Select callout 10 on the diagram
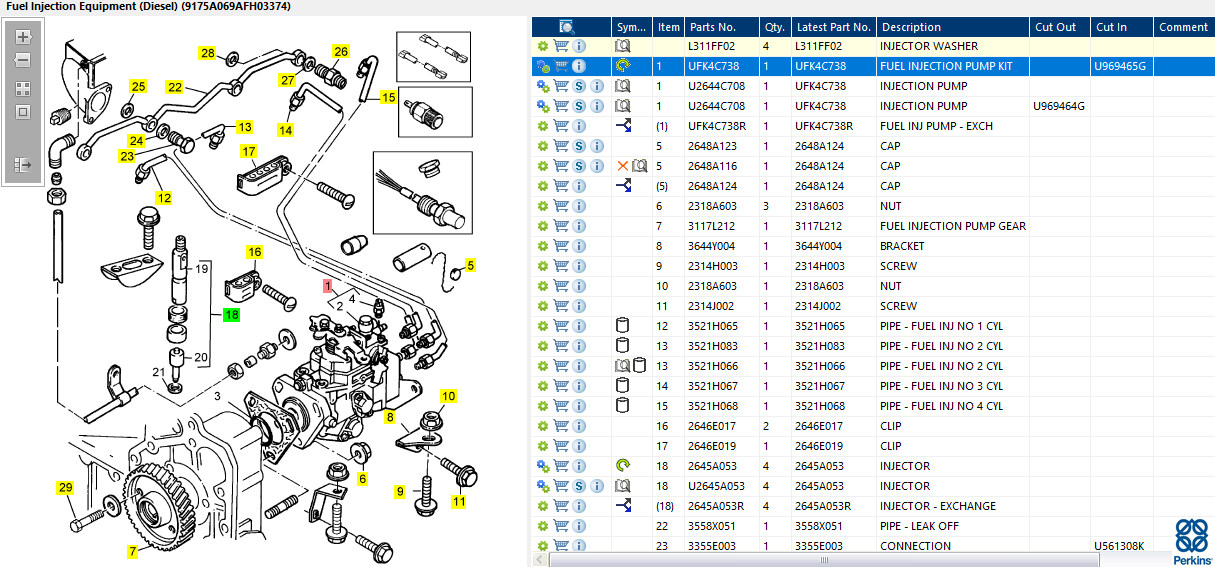Screen dimensions: 1215x567 pyautogui.click(x=449, y=397)
